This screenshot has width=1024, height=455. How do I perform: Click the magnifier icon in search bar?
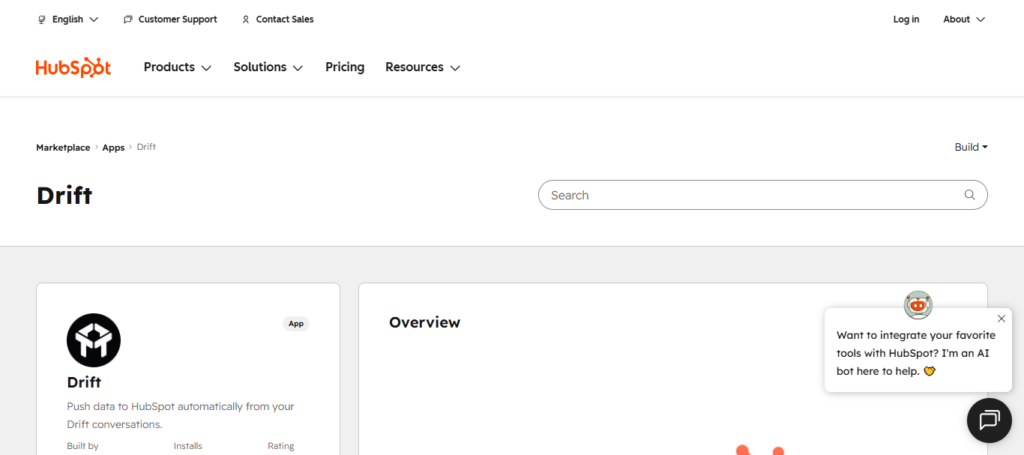(970, 195)
